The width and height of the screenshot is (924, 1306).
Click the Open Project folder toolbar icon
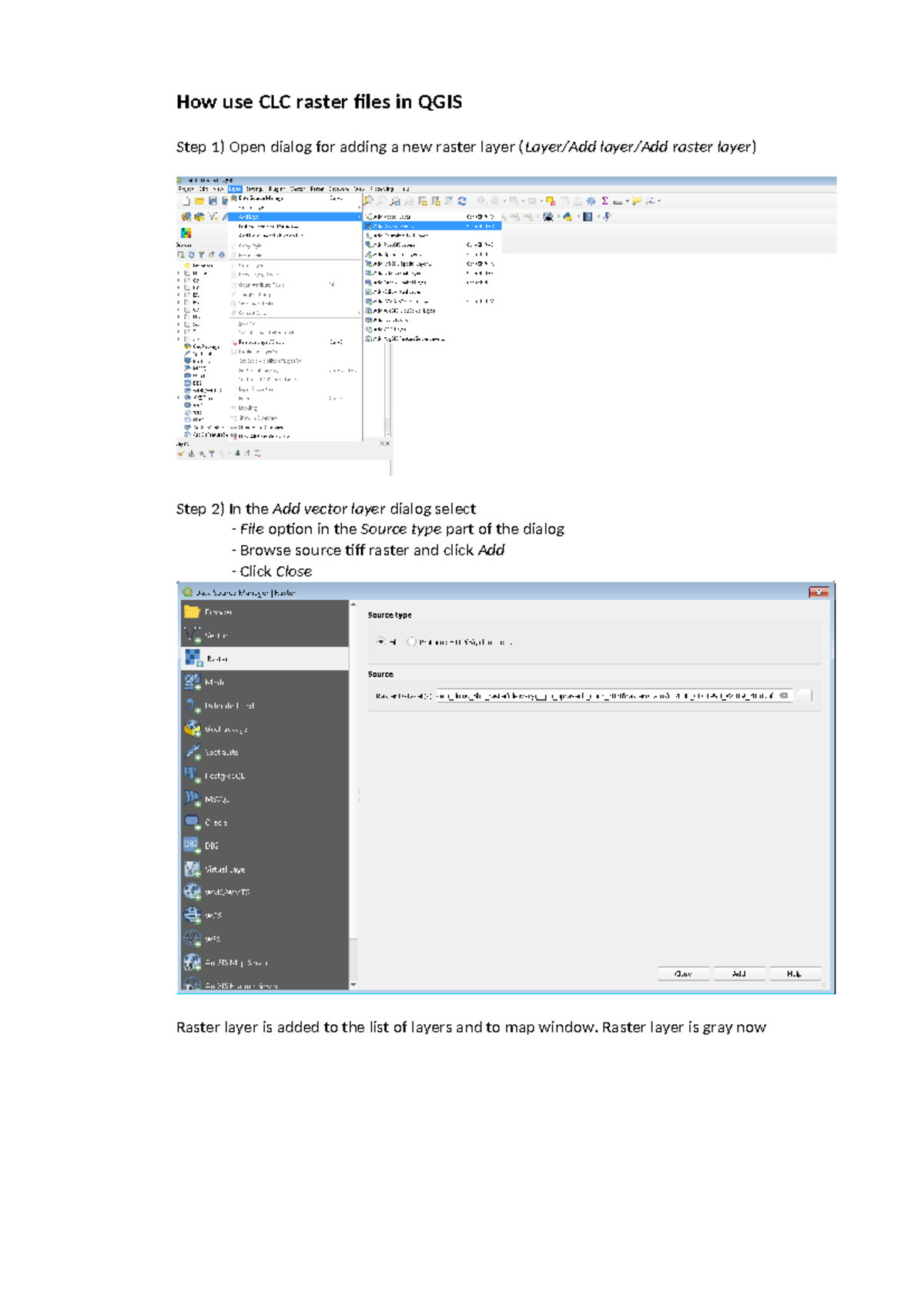tap(199, 201)
